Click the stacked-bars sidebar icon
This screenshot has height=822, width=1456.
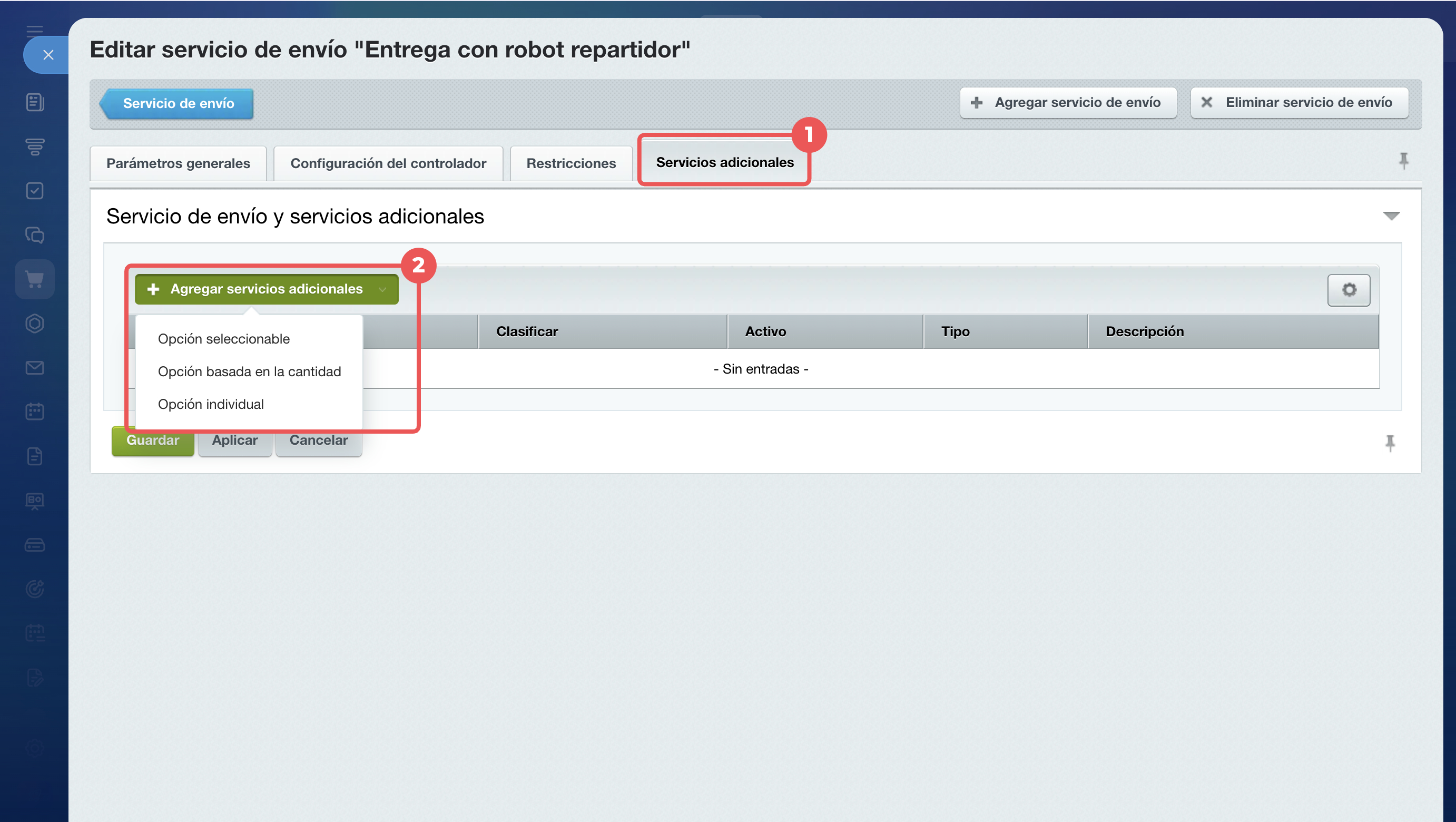[35, 146]
